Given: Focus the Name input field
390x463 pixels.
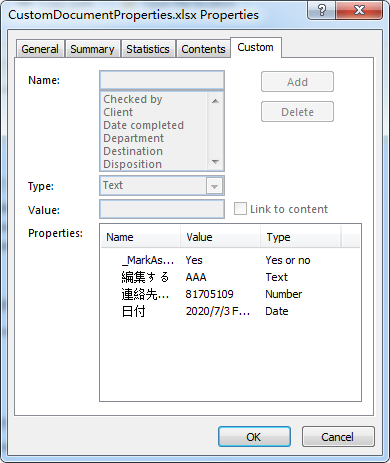Looking at the screenshot, I should click(x=162, y=80).
